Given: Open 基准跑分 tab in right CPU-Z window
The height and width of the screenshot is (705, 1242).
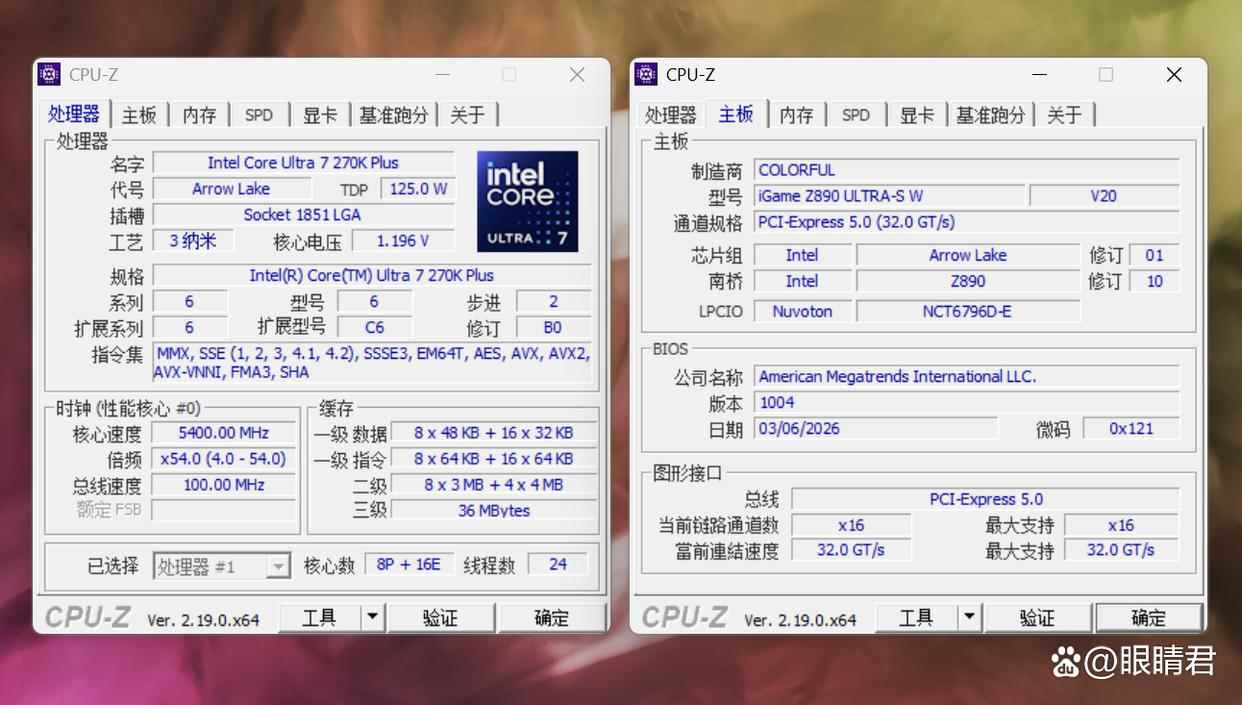Looking at the screenshot, I should coord(991,115).
